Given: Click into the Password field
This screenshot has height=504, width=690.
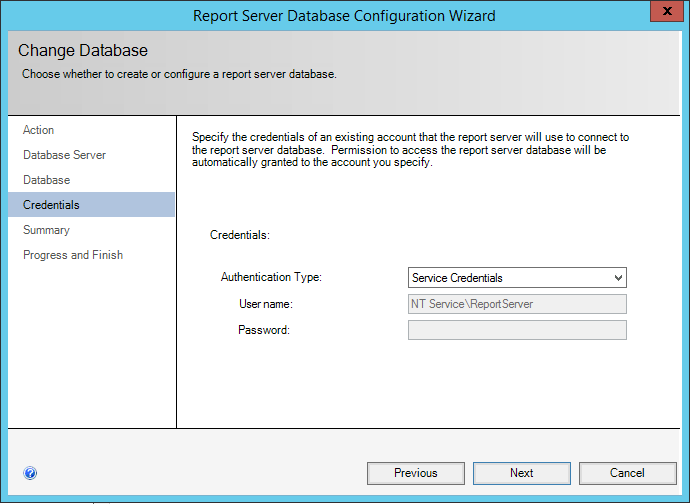Looking at the screenshot, I should (x=517, y=330).
